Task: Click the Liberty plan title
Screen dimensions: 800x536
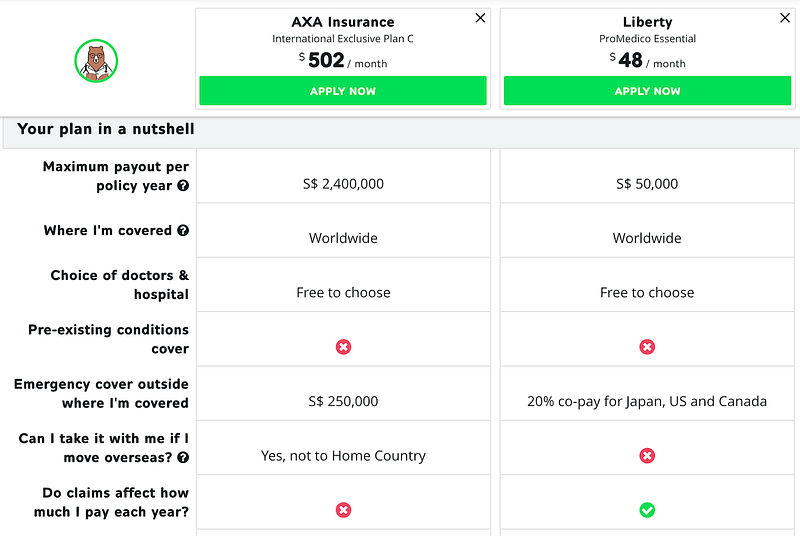Action: [647, 22]
